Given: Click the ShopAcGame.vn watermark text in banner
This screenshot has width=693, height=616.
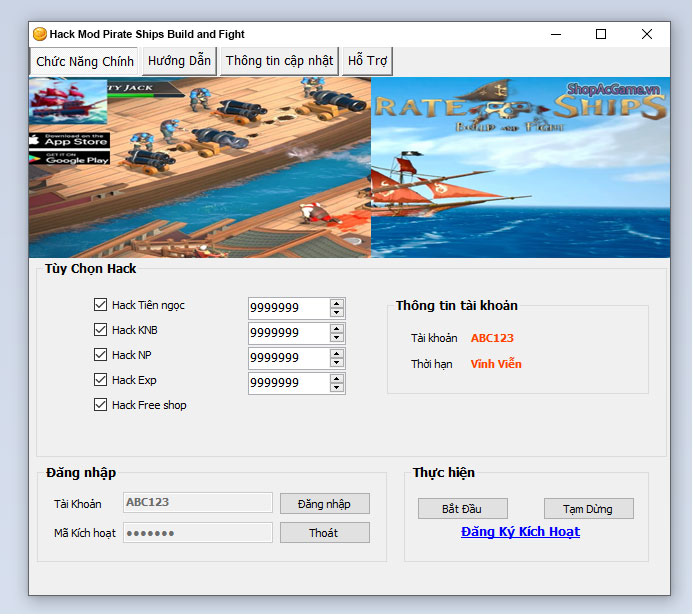Looking at the screenshot, I should coord(613,89).
